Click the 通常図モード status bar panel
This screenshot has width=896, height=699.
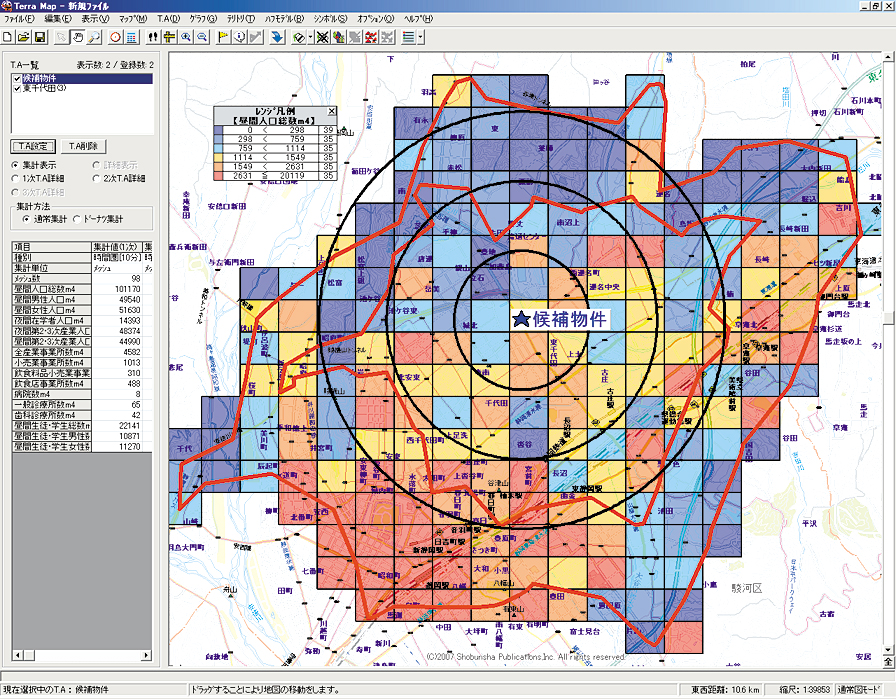coord(859,690)
